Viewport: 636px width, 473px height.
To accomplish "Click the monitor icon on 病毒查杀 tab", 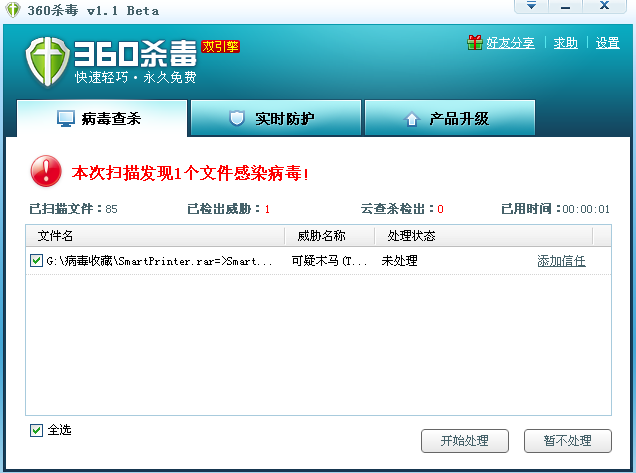I will [66, 119].
